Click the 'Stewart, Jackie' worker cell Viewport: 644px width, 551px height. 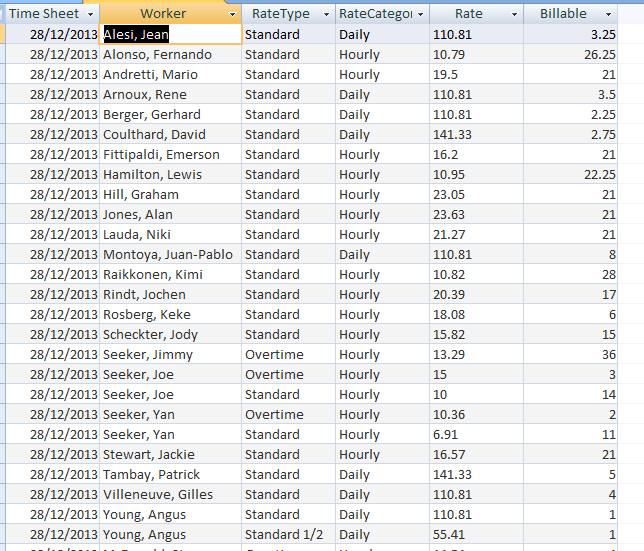click(170, 455)
